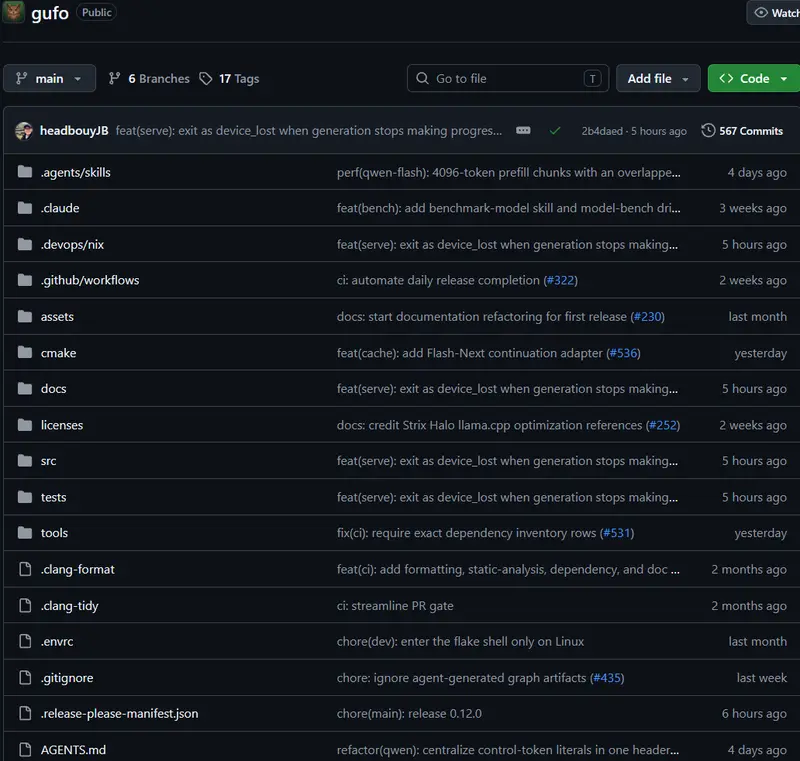Open pull request #322 link
The image size is (800, 761).
[x=561, y=280]
